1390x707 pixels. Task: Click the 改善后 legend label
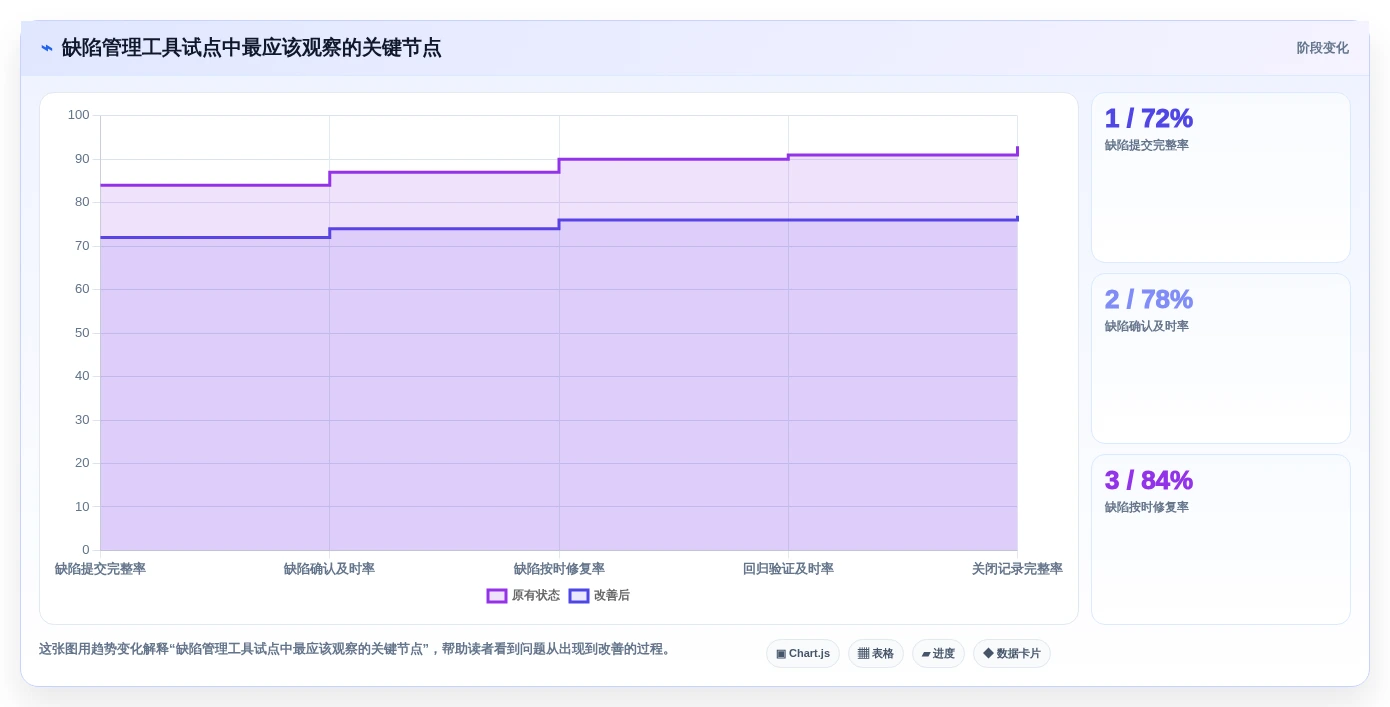click(612, 596)
